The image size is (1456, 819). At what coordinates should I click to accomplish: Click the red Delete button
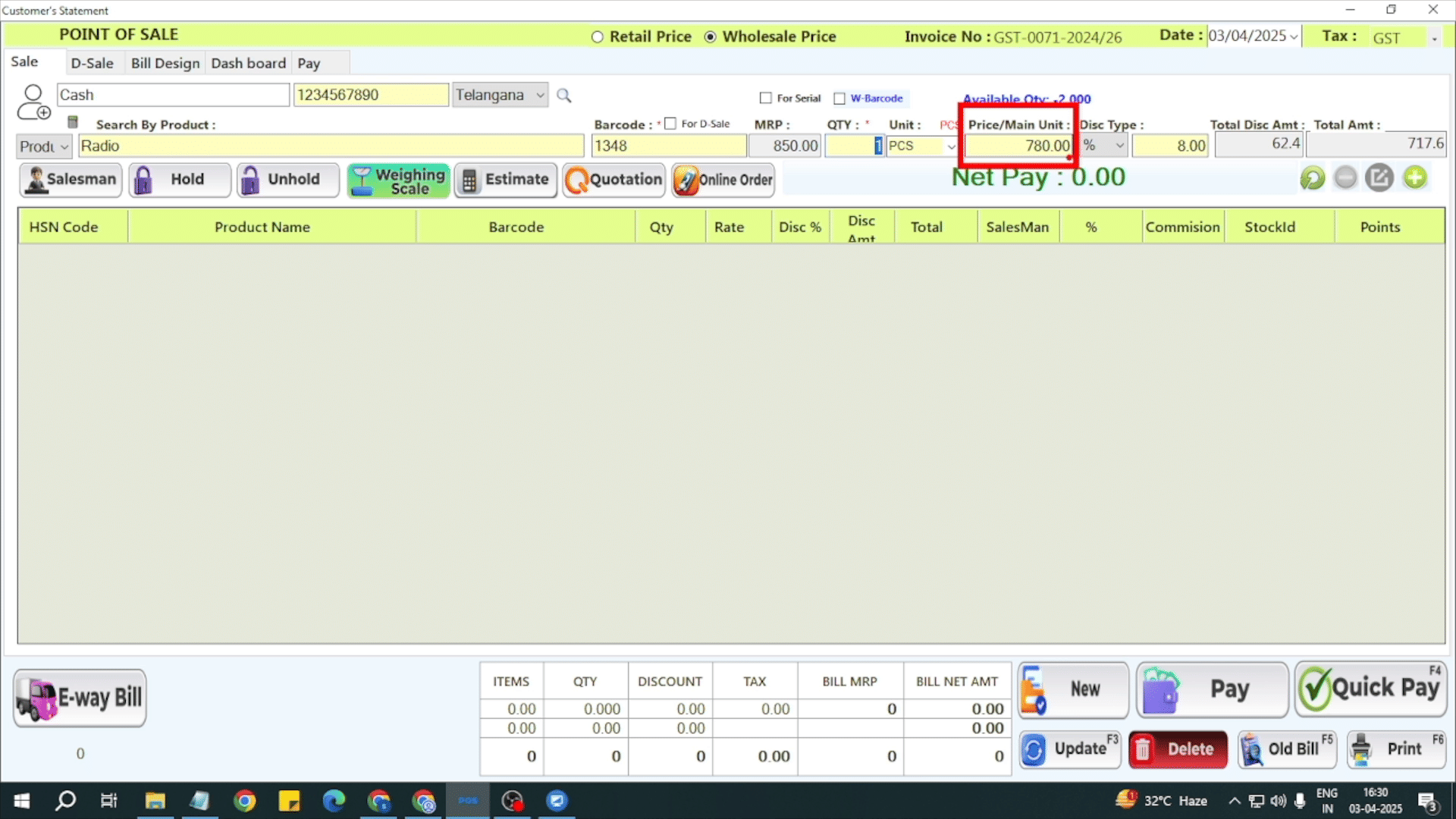1178,749
